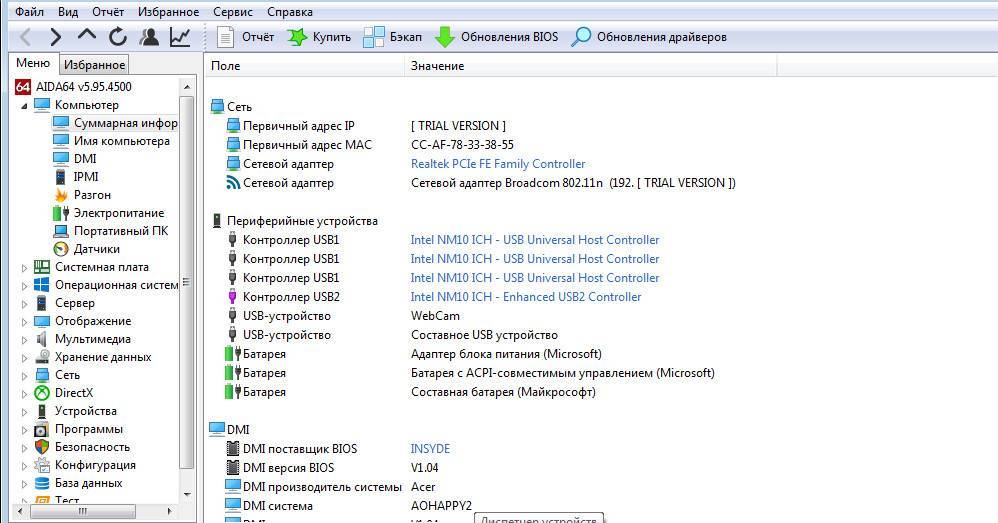The height and width of the screenshot is (523, 998).
Task: Click the Системная плата board icon
Action: point(42,267)
